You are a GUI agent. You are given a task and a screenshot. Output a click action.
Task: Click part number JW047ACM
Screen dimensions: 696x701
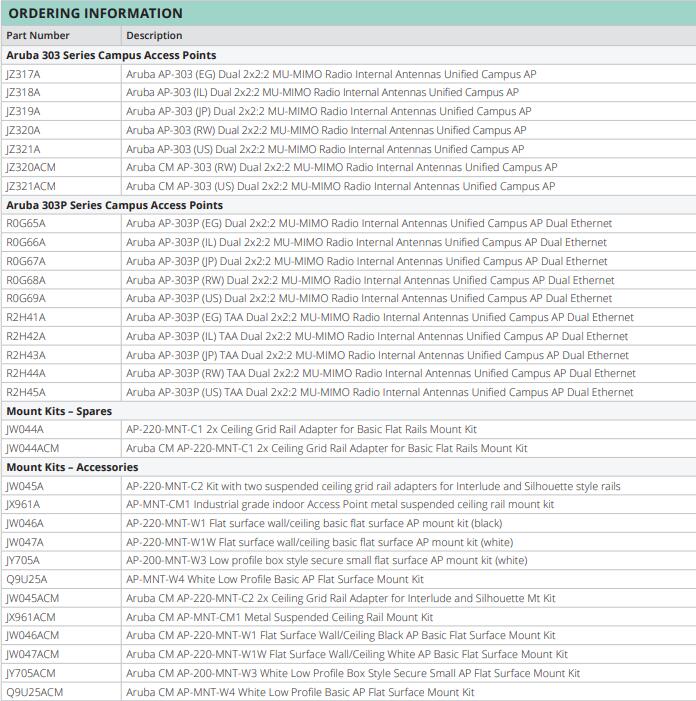pyautogui.click(x=33, y=655)
